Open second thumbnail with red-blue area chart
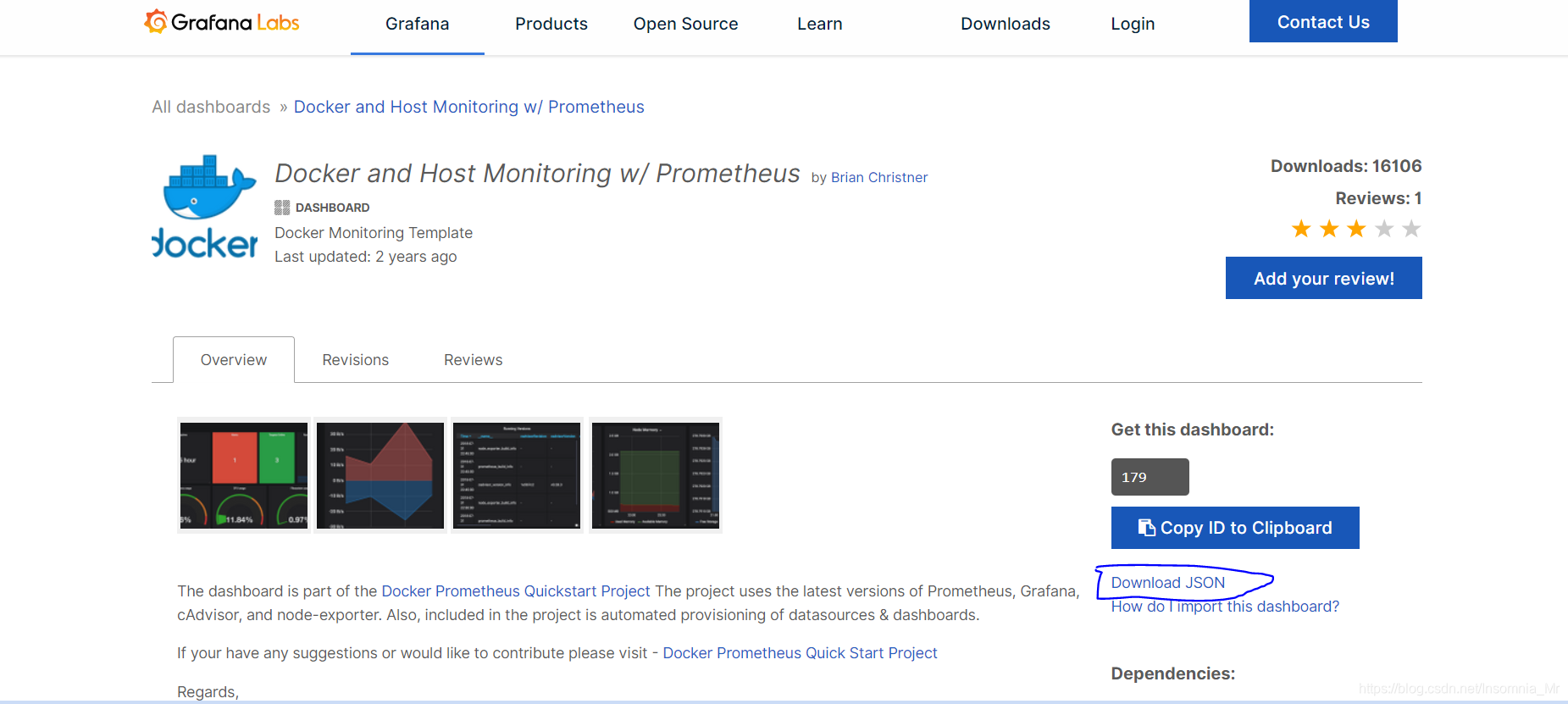The image size is (1568, 704). (x=380, y=475)
